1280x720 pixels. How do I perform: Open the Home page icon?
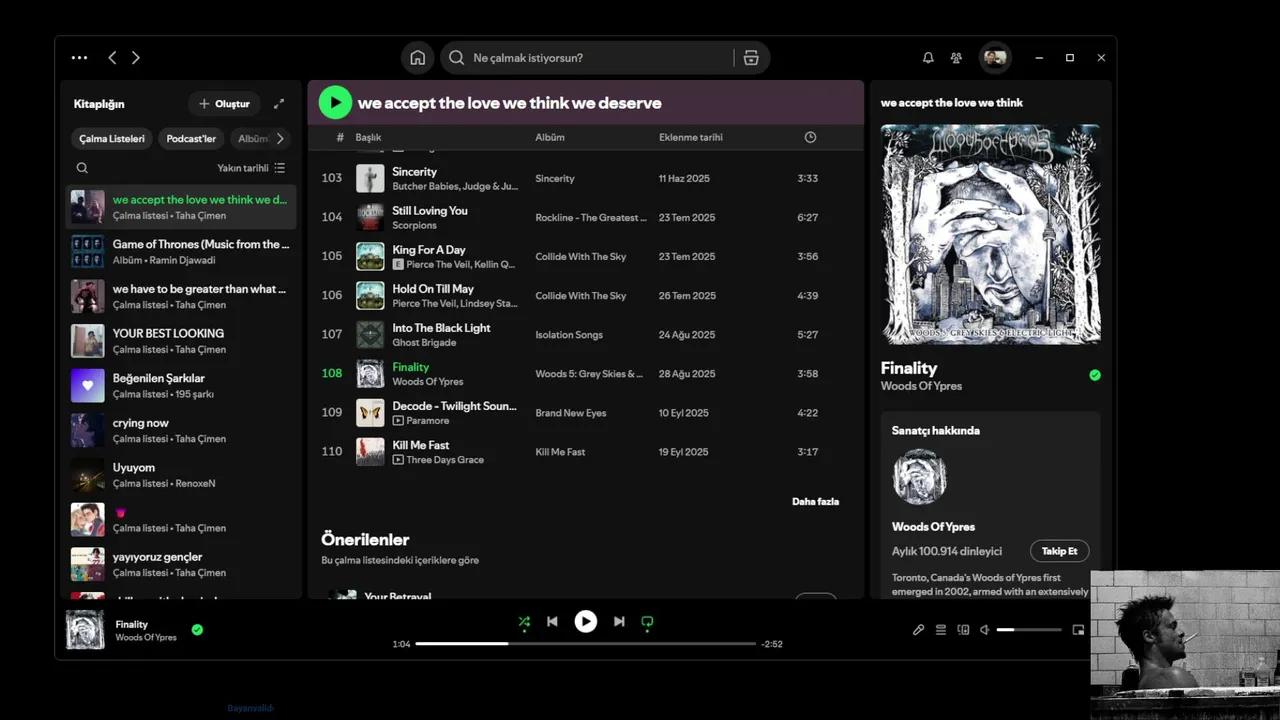tap(418, 58)
